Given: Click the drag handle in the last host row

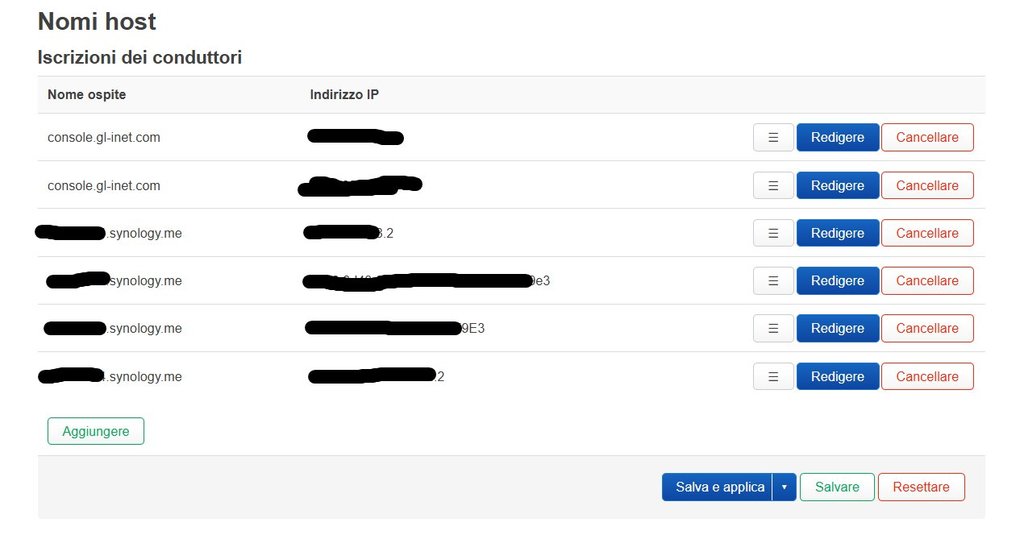Looking at the screenshot, I should click(773, 377).
